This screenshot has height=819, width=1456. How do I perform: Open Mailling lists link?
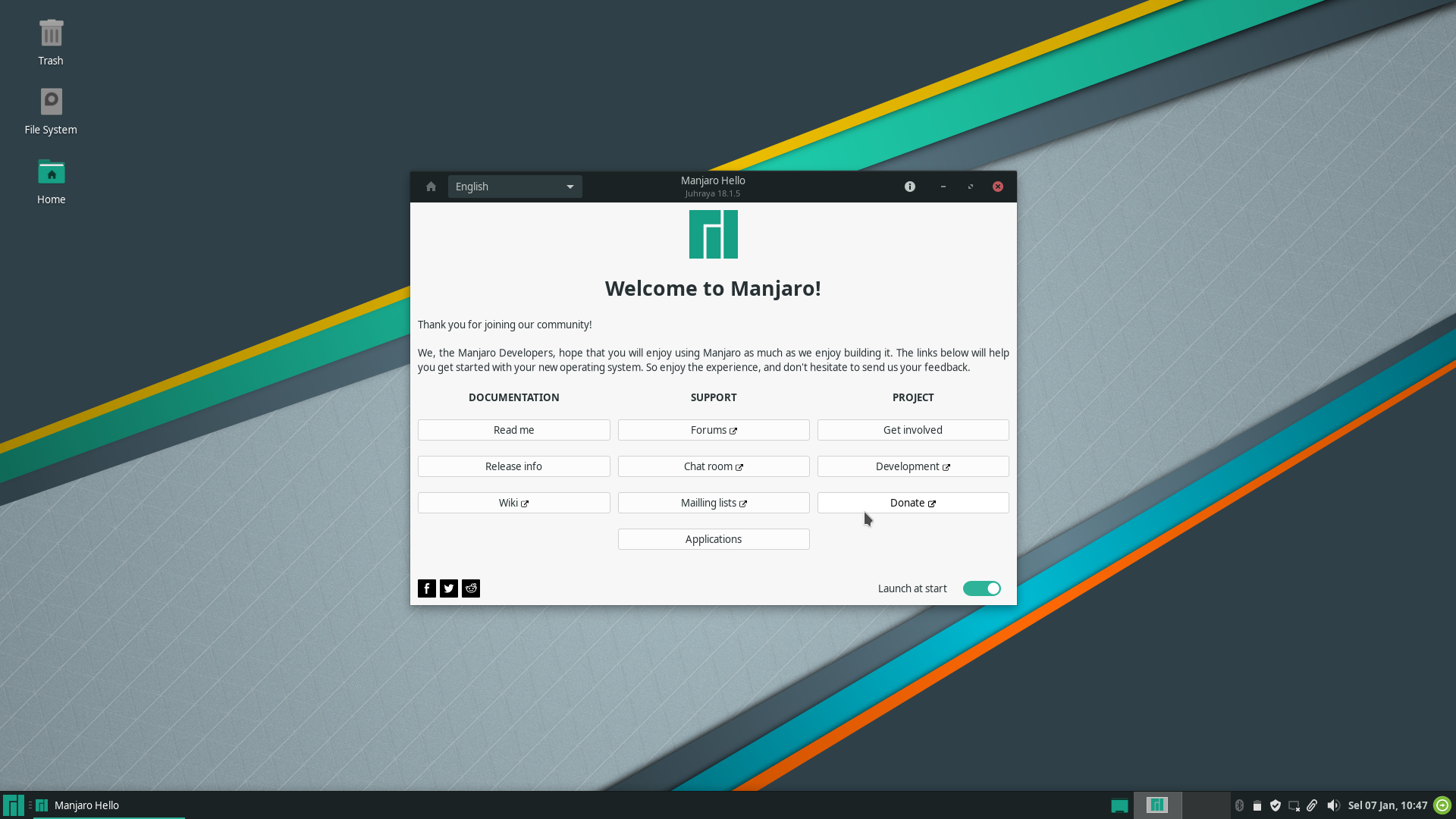[x=714, y=503]
